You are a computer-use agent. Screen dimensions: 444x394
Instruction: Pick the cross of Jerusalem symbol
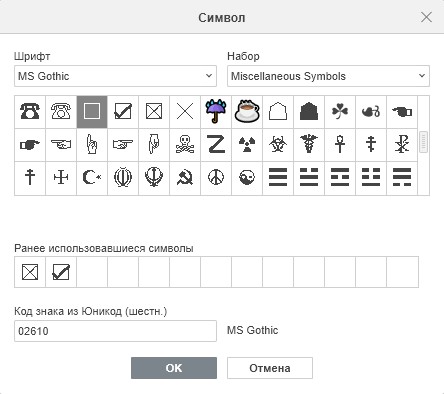(x=61, y=178)
